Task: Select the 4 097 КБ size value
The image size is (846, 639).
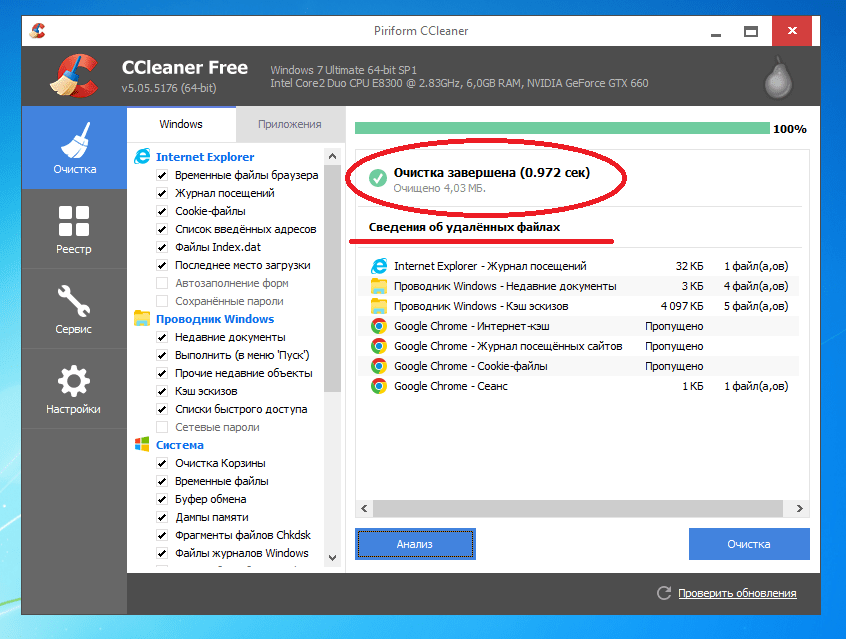Action: (x=682, y=306)
